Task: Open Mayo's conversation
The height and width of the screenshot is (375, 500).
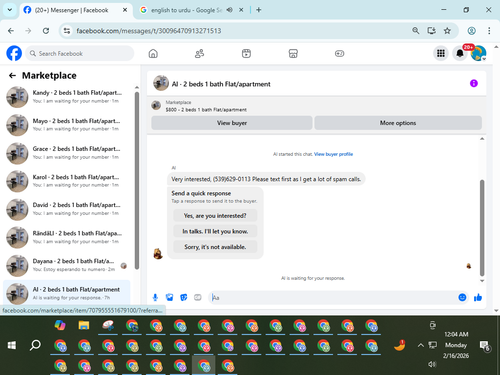Action: pyautogui.click(x=67, y=125)
